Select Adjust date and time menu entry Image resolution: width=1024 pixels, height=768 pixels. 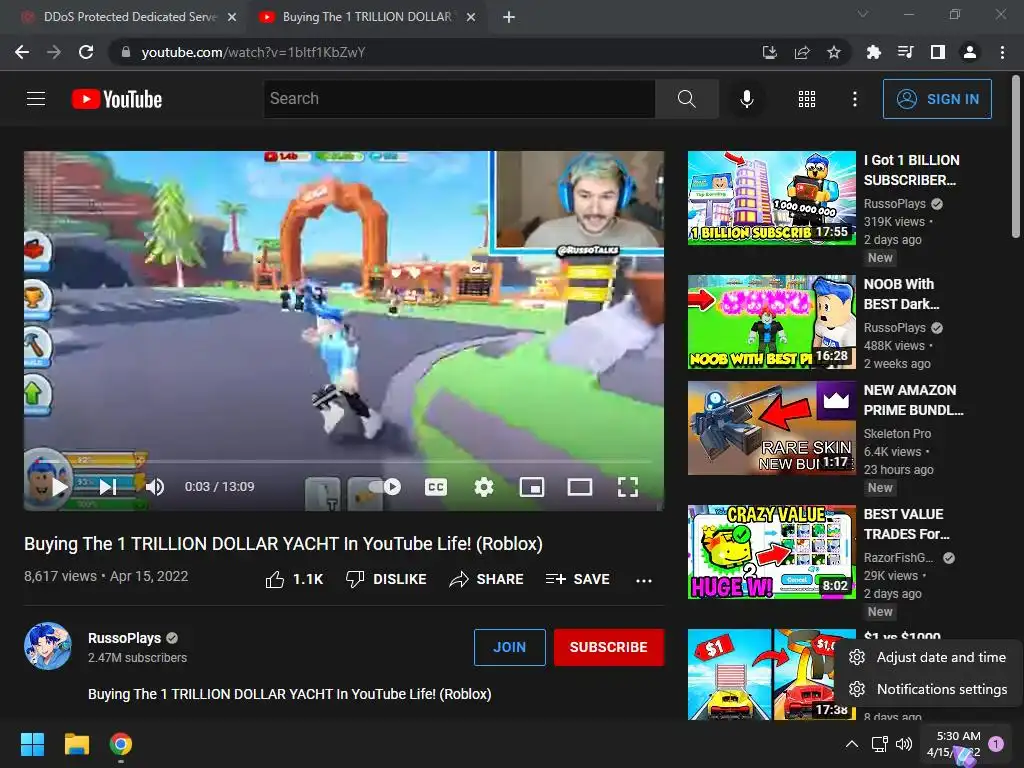pyautogui.click(x=929, y=658)
